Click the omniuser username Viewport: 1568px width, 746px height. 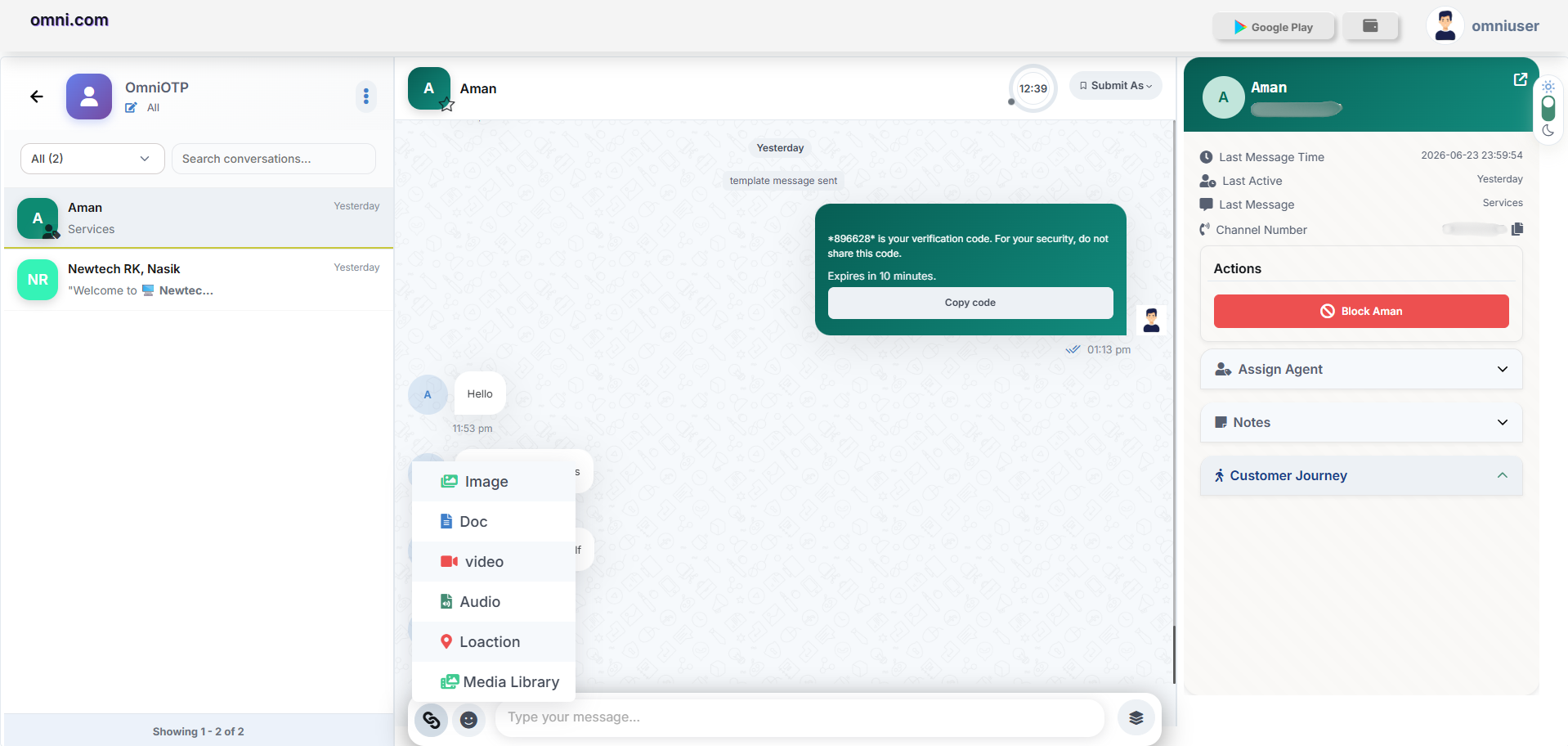click(1505, 26)
